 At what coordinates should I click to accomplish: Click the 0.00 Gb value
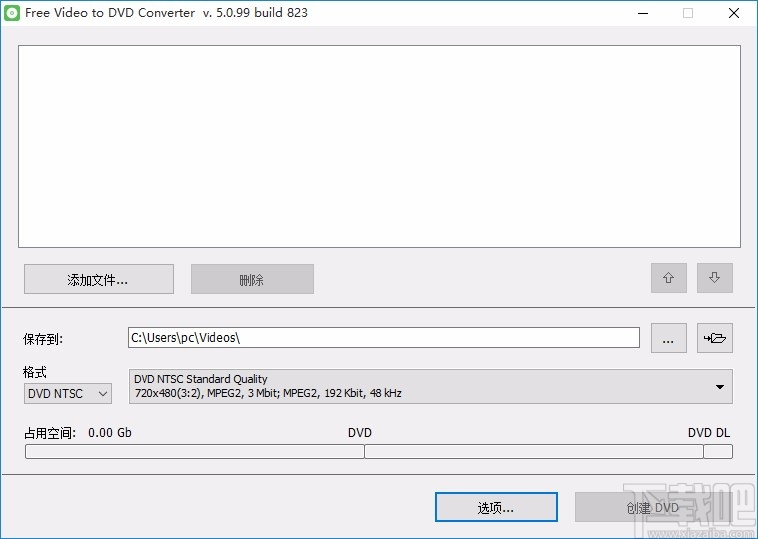[x=110, y=432]
